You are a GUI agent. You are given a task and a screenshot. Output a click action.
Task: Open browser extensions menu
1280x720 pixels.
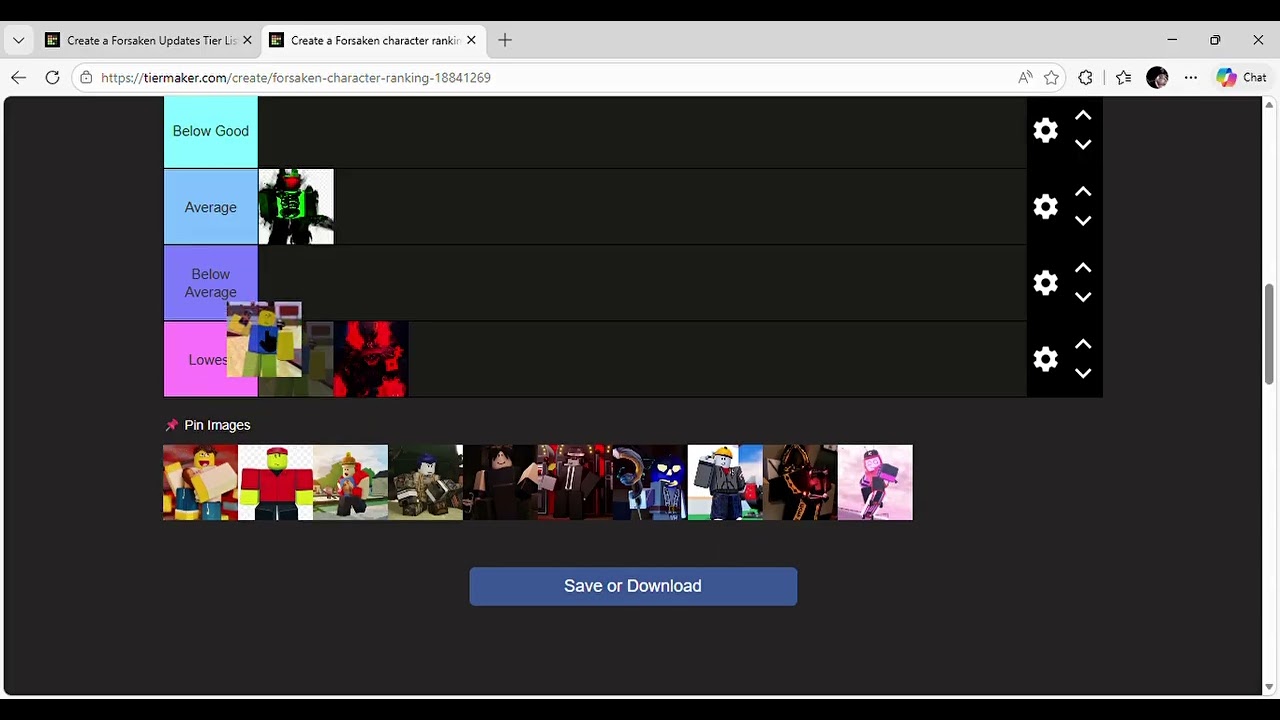coord(1086,77)
